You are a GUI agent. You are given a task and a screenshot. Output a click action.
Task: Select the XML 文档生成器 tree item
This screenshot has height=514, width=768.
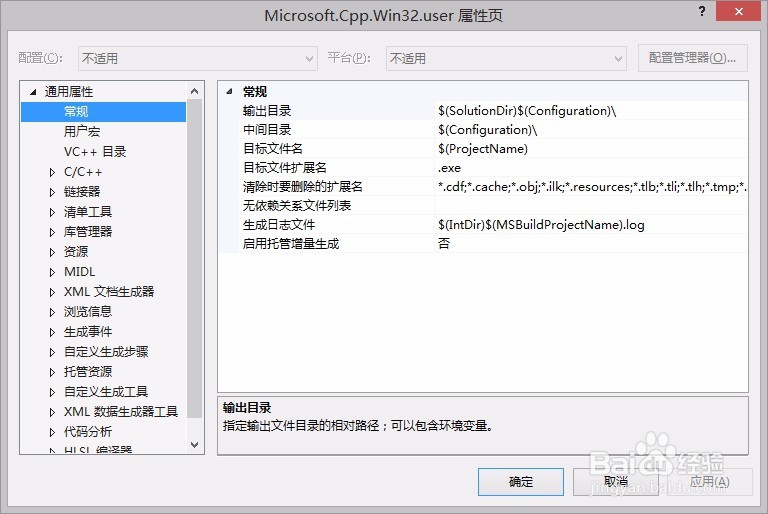(109, 292)
